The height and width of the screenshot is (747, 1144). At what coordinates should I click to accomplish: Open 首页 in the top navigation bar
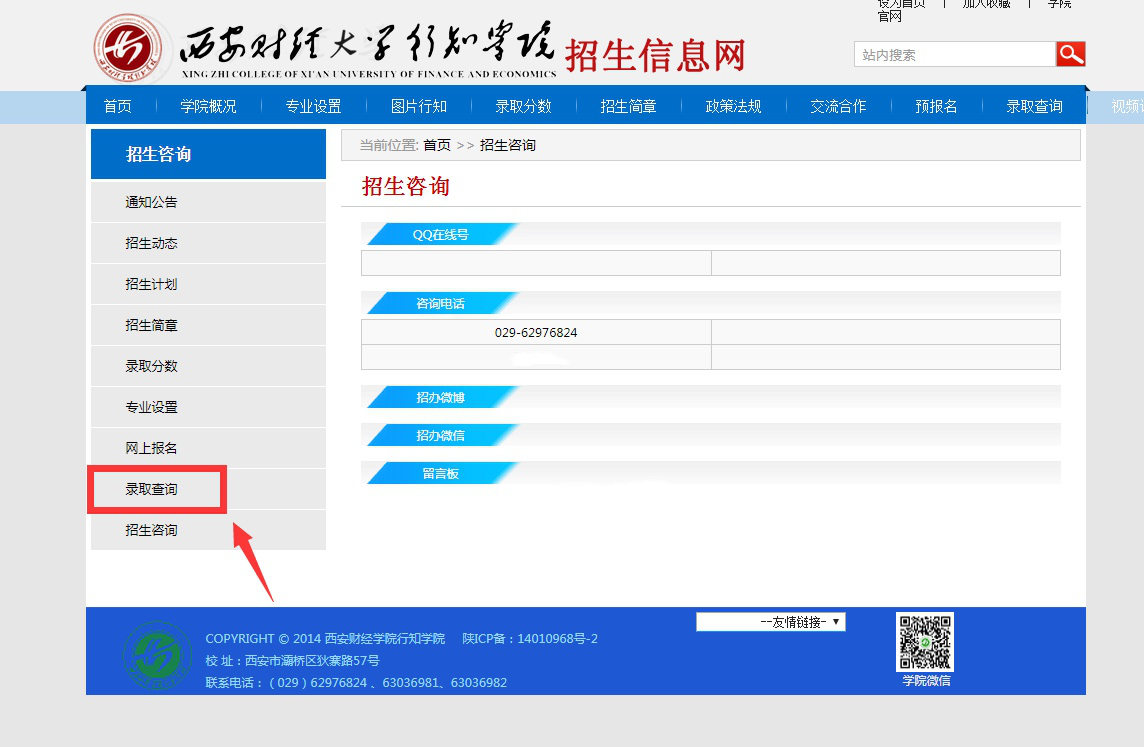117,107
